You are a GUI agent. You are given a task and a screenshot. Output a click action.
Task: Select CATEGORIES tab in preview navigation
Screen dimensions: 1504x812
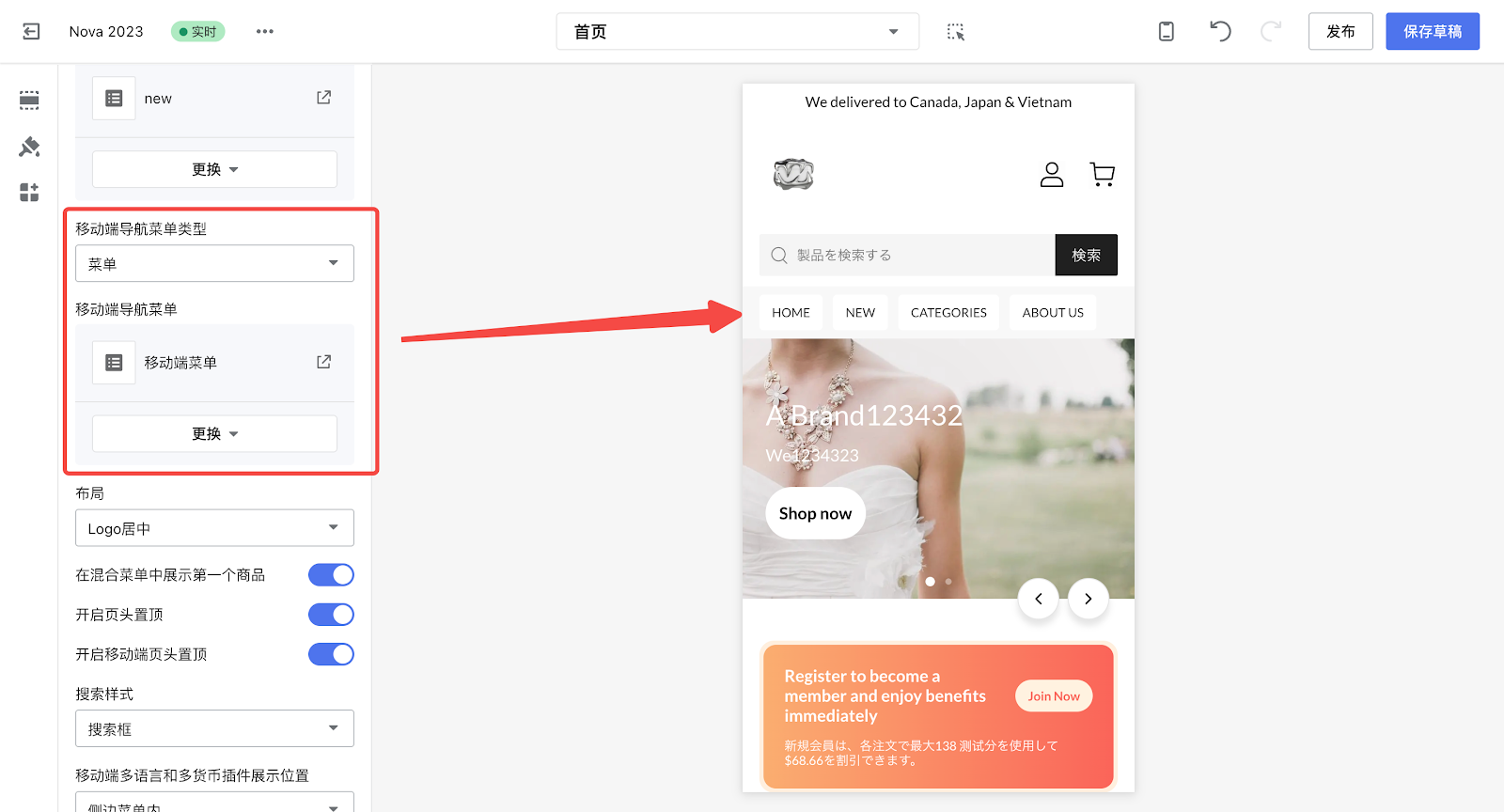[948, 313]
